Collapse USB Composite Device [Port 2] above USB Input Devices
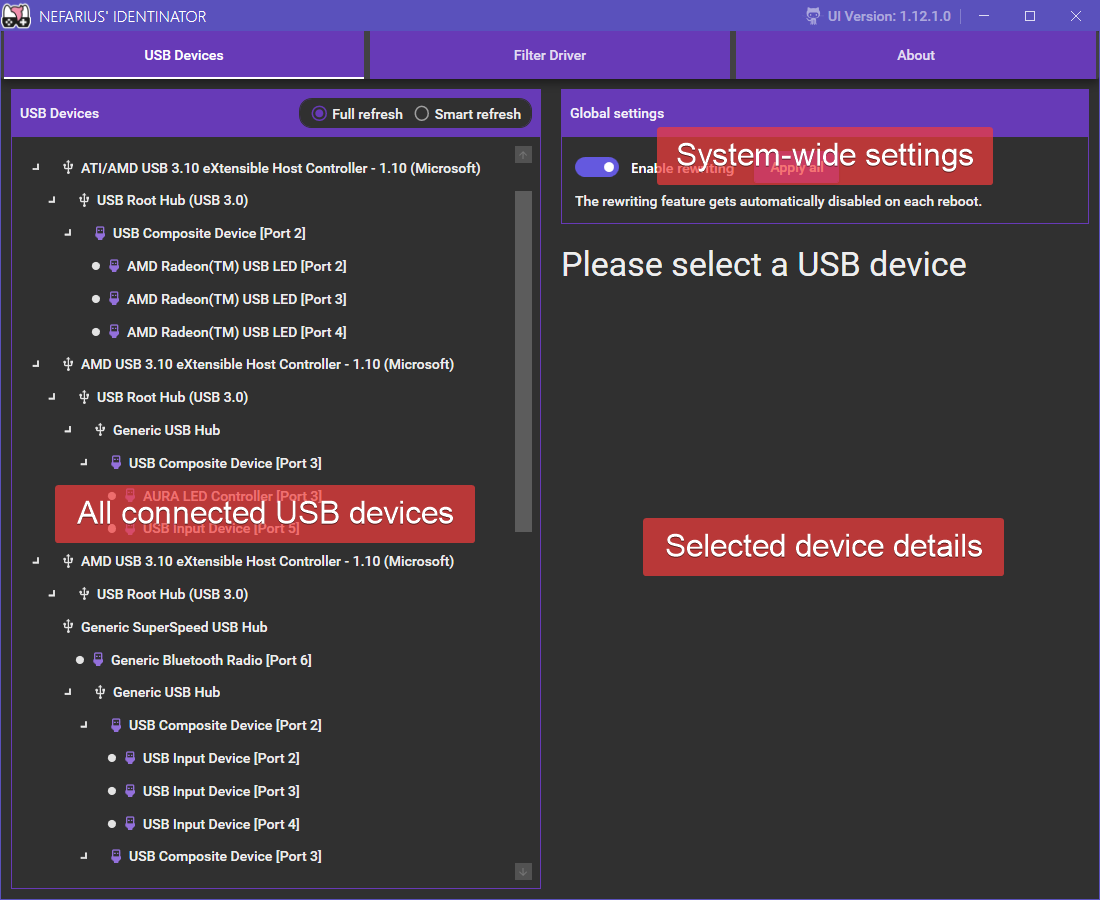The height and width of the screenshot is (900, 1100). 84,725
